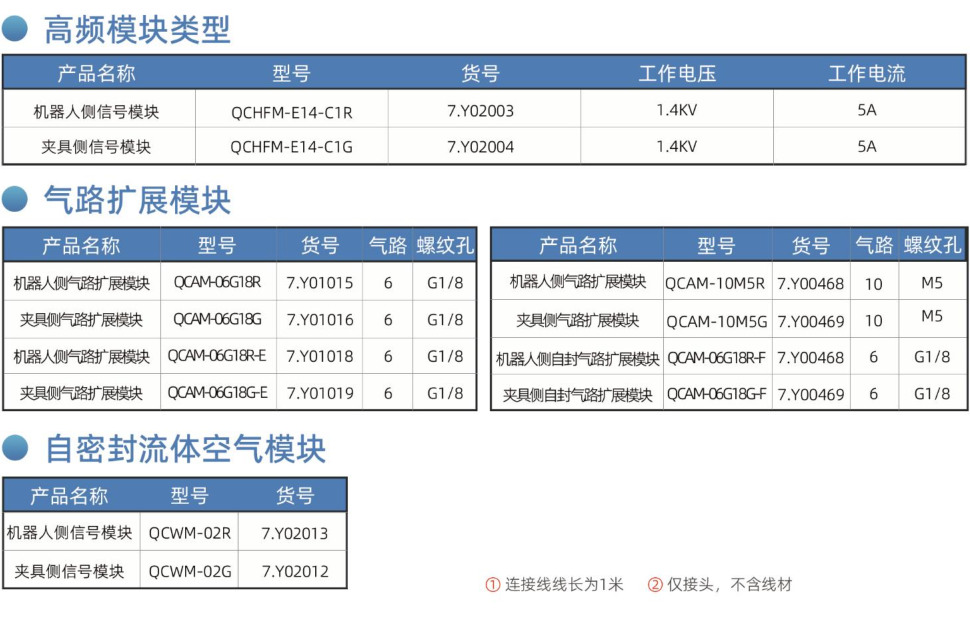
Task: Click model cell QCWM-02R
Action: tap(190, 533)
